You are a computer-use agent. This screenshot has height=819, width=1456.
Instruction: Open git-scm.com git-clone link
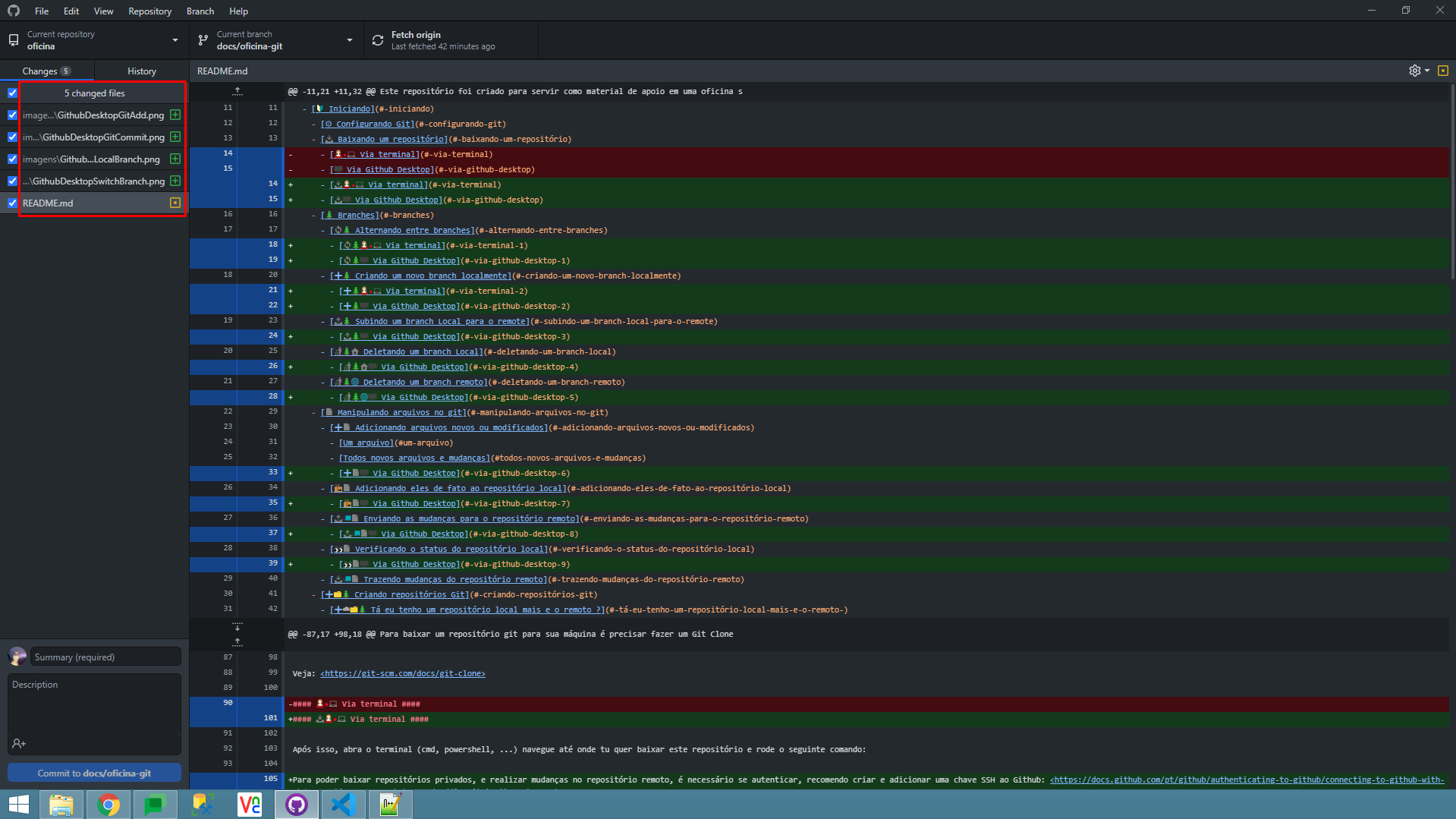(x=402, y=673)
